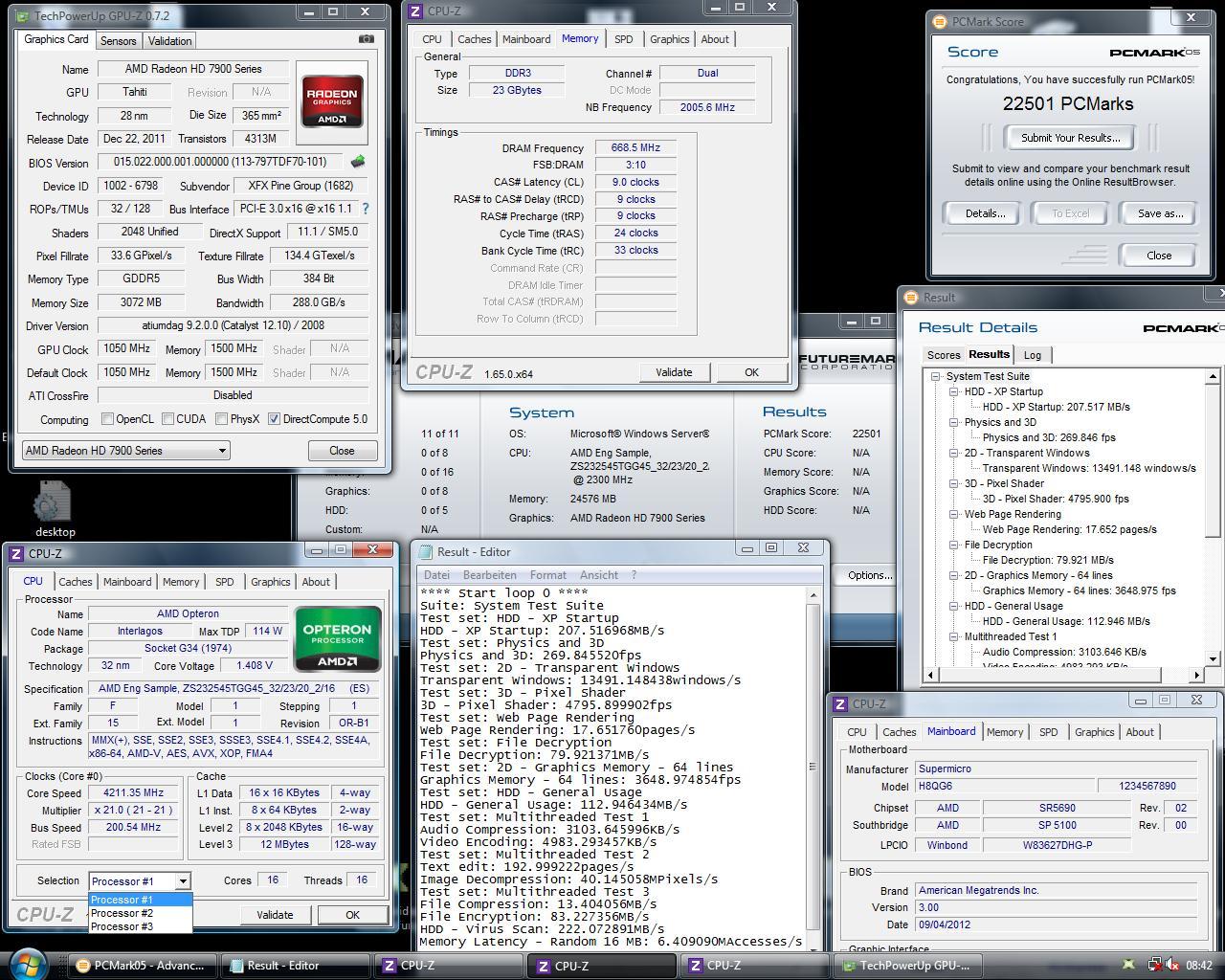Click the Result - Editor notepad title icon
The image size is (1225, 980).
[425, 551]
